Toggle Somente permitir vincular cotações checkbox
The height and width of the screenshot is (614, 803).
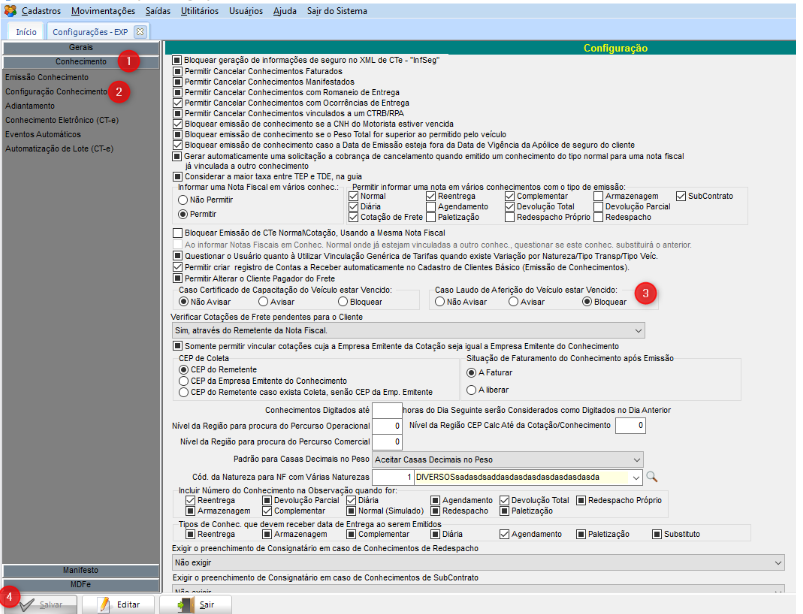tap(178, 346)
